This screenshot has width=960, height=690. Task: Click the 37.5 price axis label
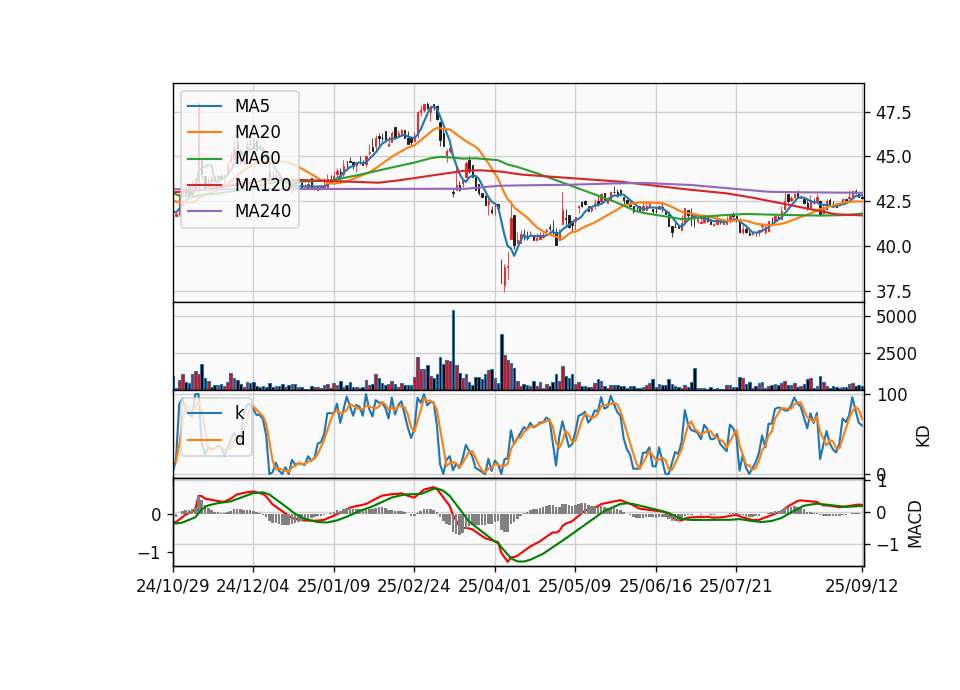coord(893,292)
